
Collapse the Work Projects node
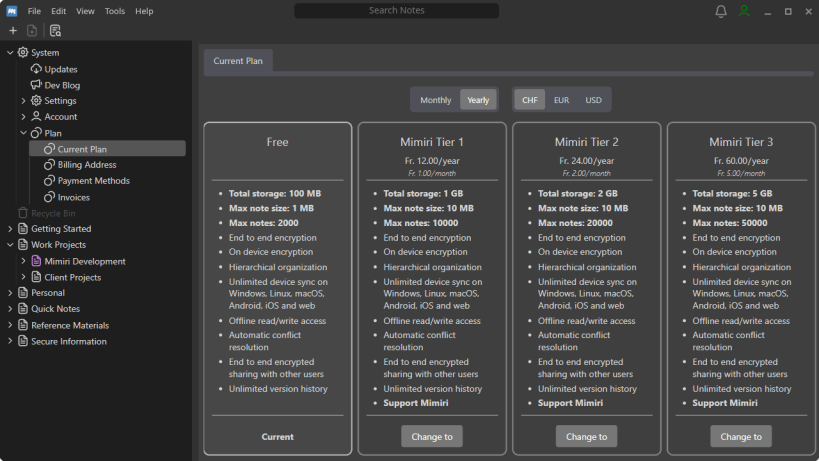[10, 244]
